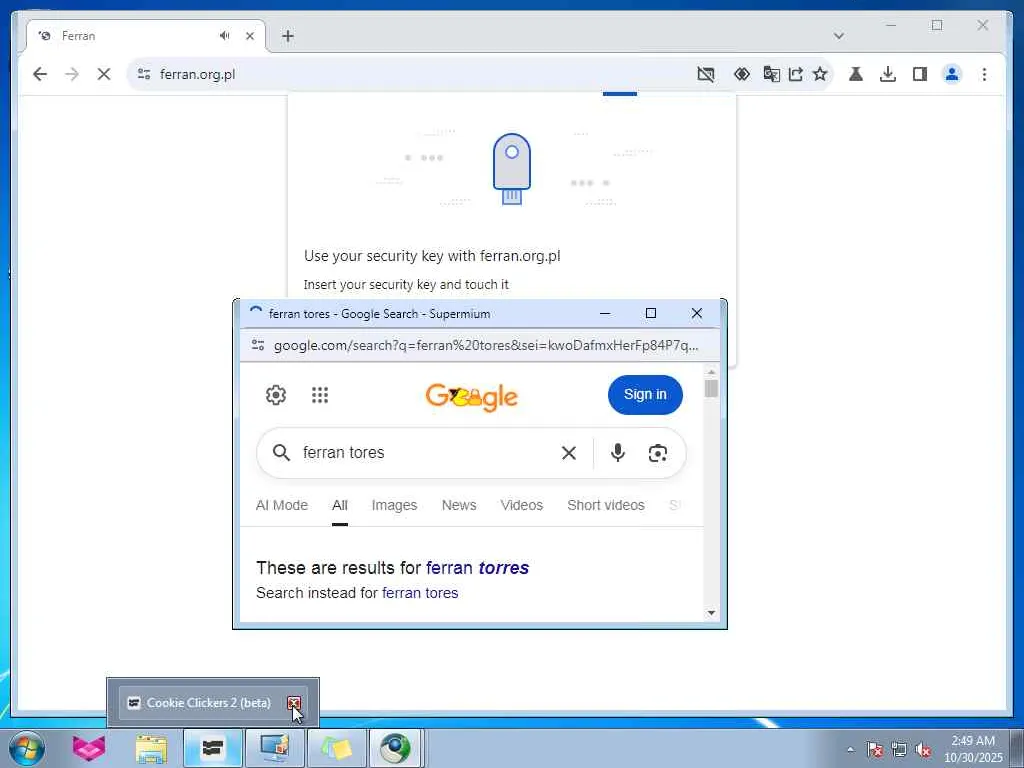The image size is (1024, 768).
Task: Click the ferran.org.pl address bar
Action: click(418, 74)
